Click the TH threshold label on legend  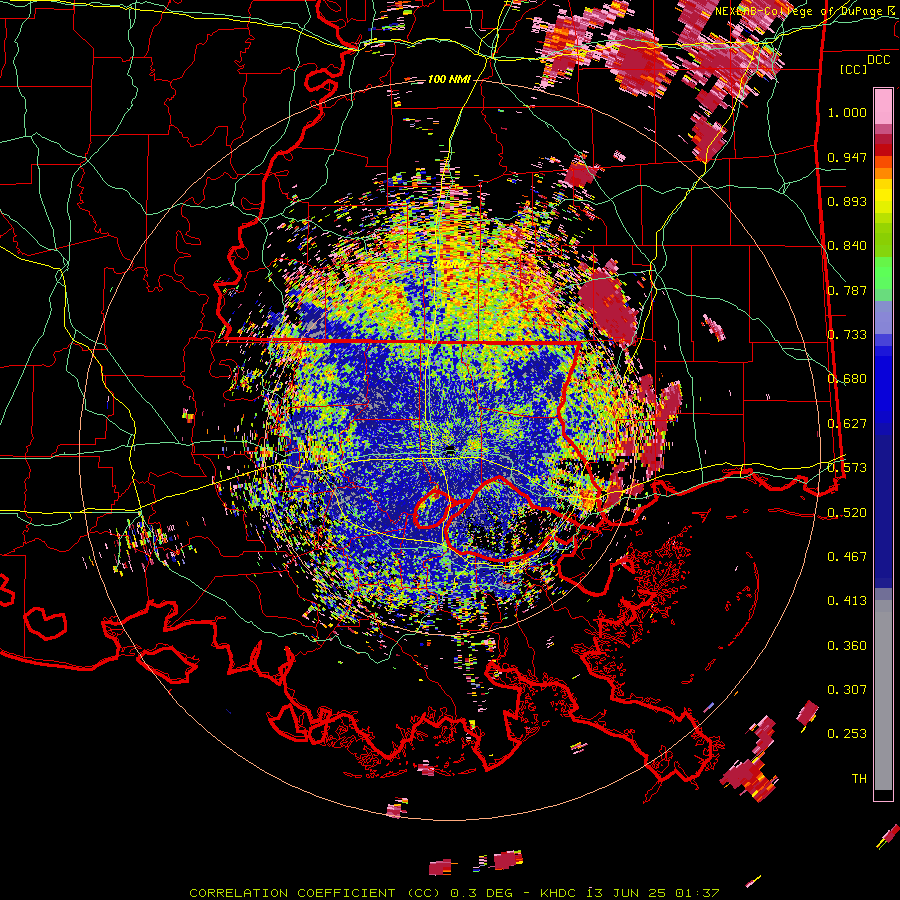point(859,779)
